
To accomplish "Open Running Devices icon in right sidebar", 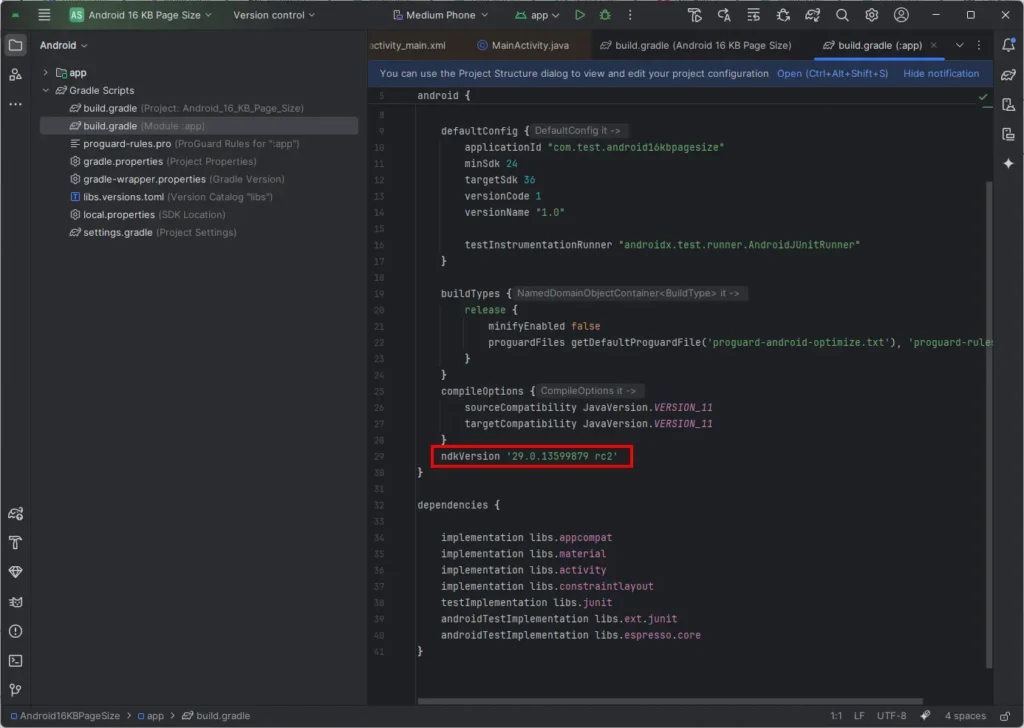I will (x=1008, y=135).
